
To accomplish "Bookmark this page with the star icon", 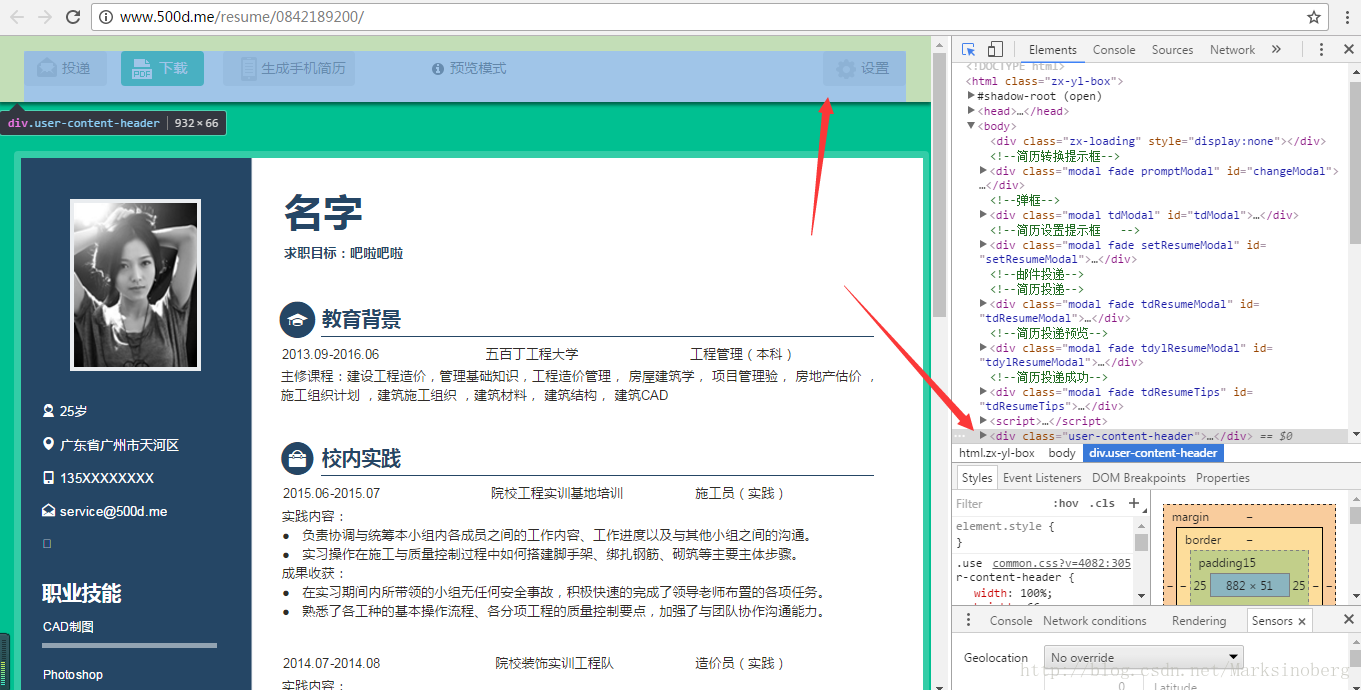I will tap(1314, 17).
